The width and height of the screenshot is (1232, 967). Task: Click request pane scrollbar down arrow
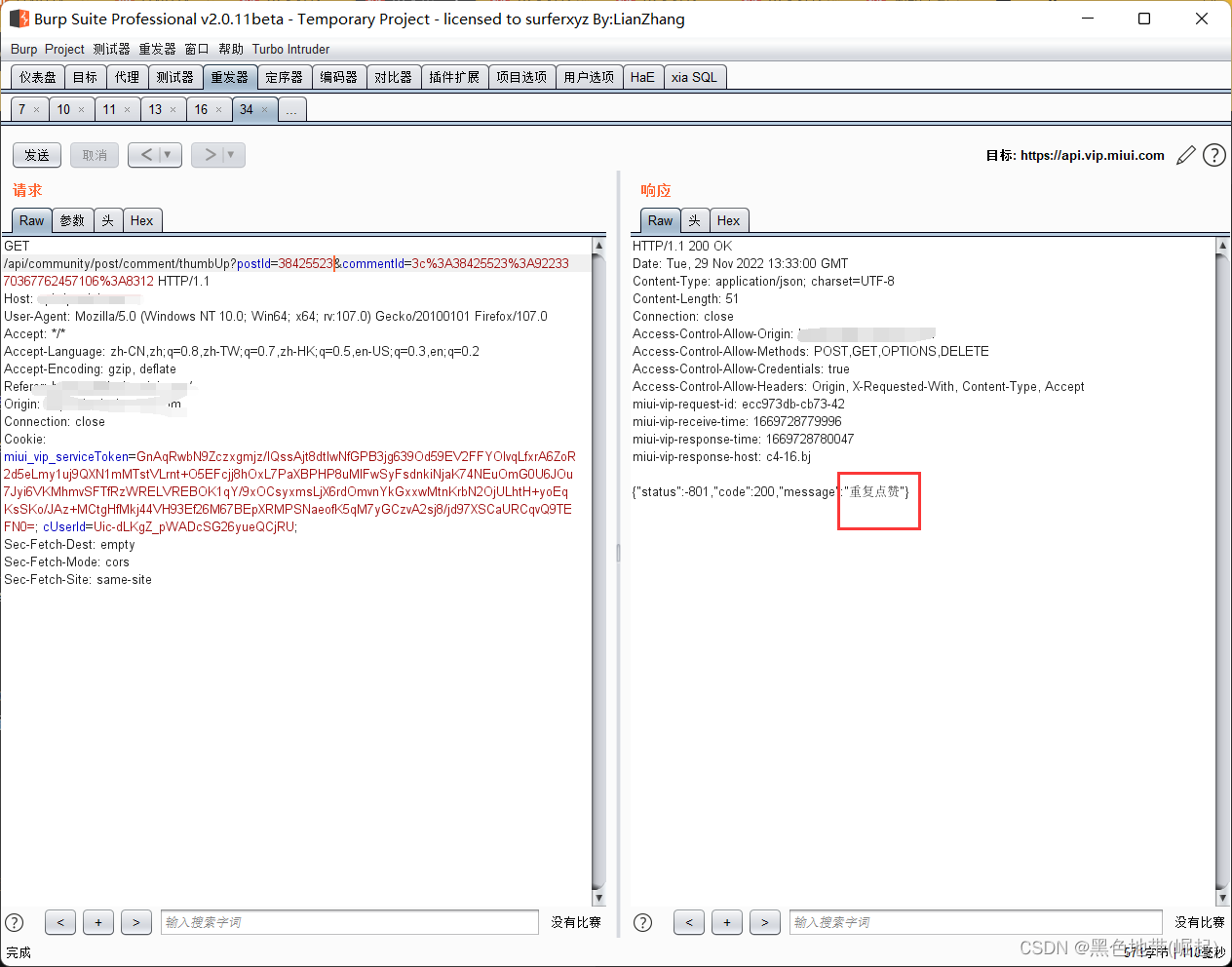(598, 898)
